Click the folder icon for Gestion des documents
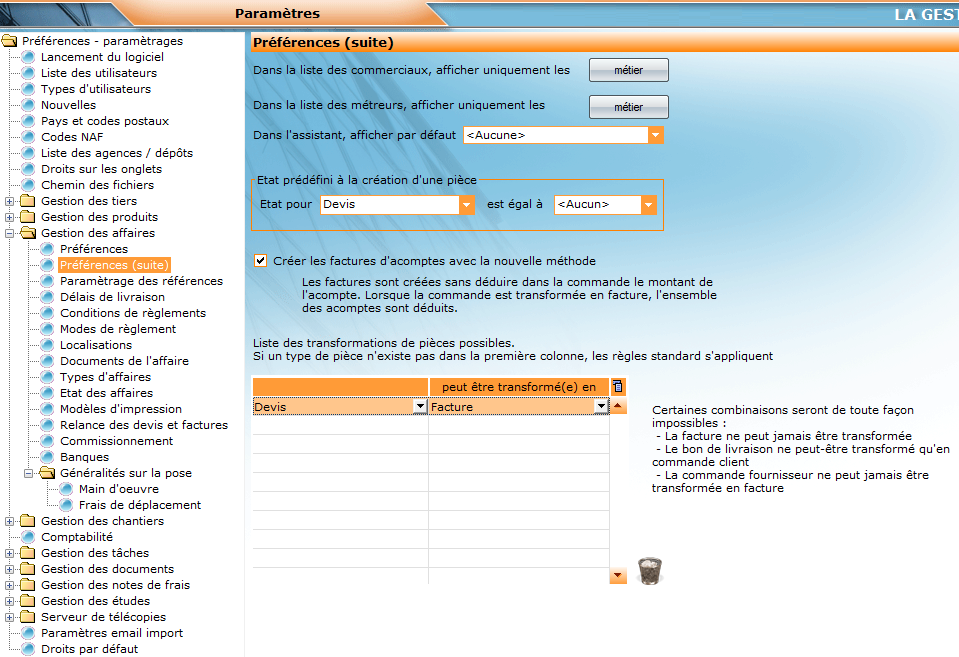Screen dimensions: 959x657 tap(28, 568)
